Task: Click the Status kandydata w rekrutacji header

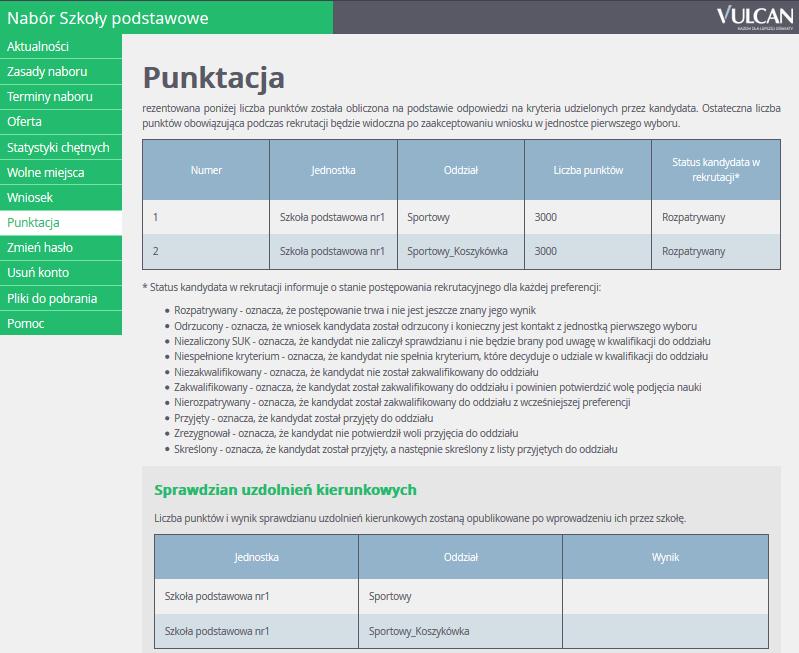Action: point(716,170)
